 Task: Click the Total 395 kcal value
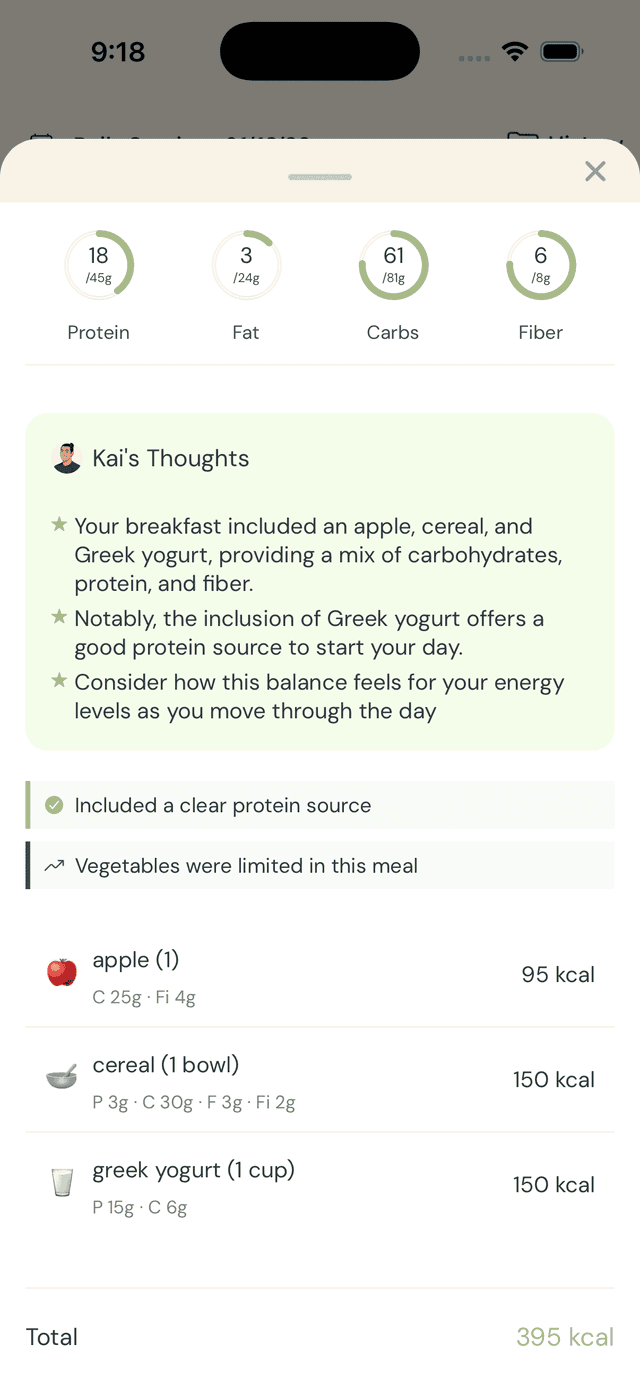(565, 1337)
